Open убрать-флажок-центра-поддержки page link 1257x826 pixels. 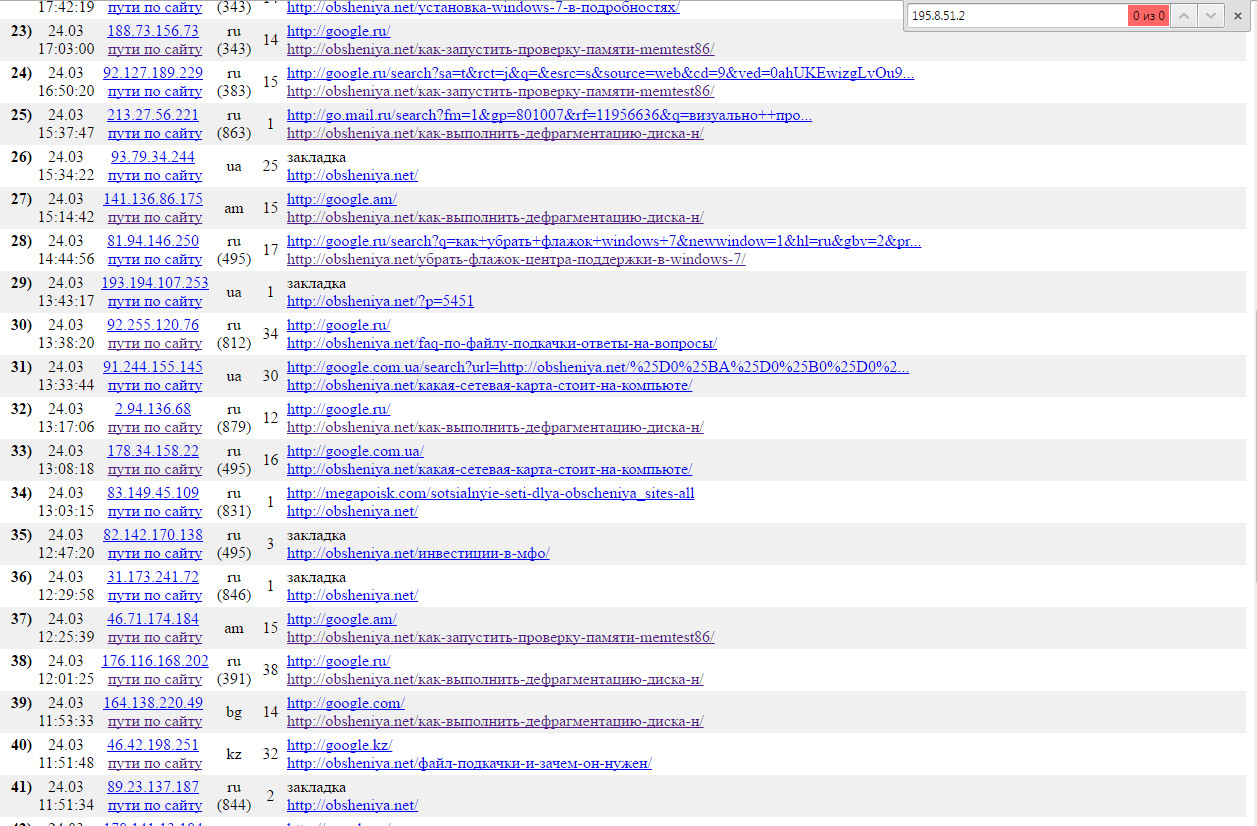click(516, 259)
